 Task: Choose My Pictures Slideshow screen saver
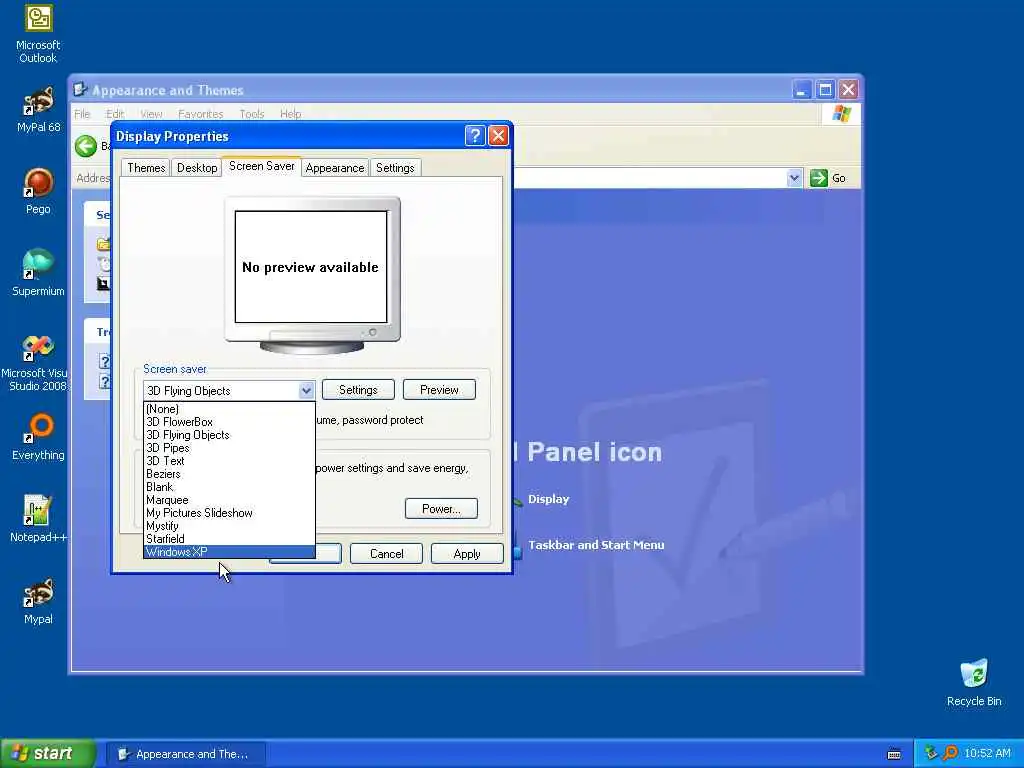(x=229, y=513)
